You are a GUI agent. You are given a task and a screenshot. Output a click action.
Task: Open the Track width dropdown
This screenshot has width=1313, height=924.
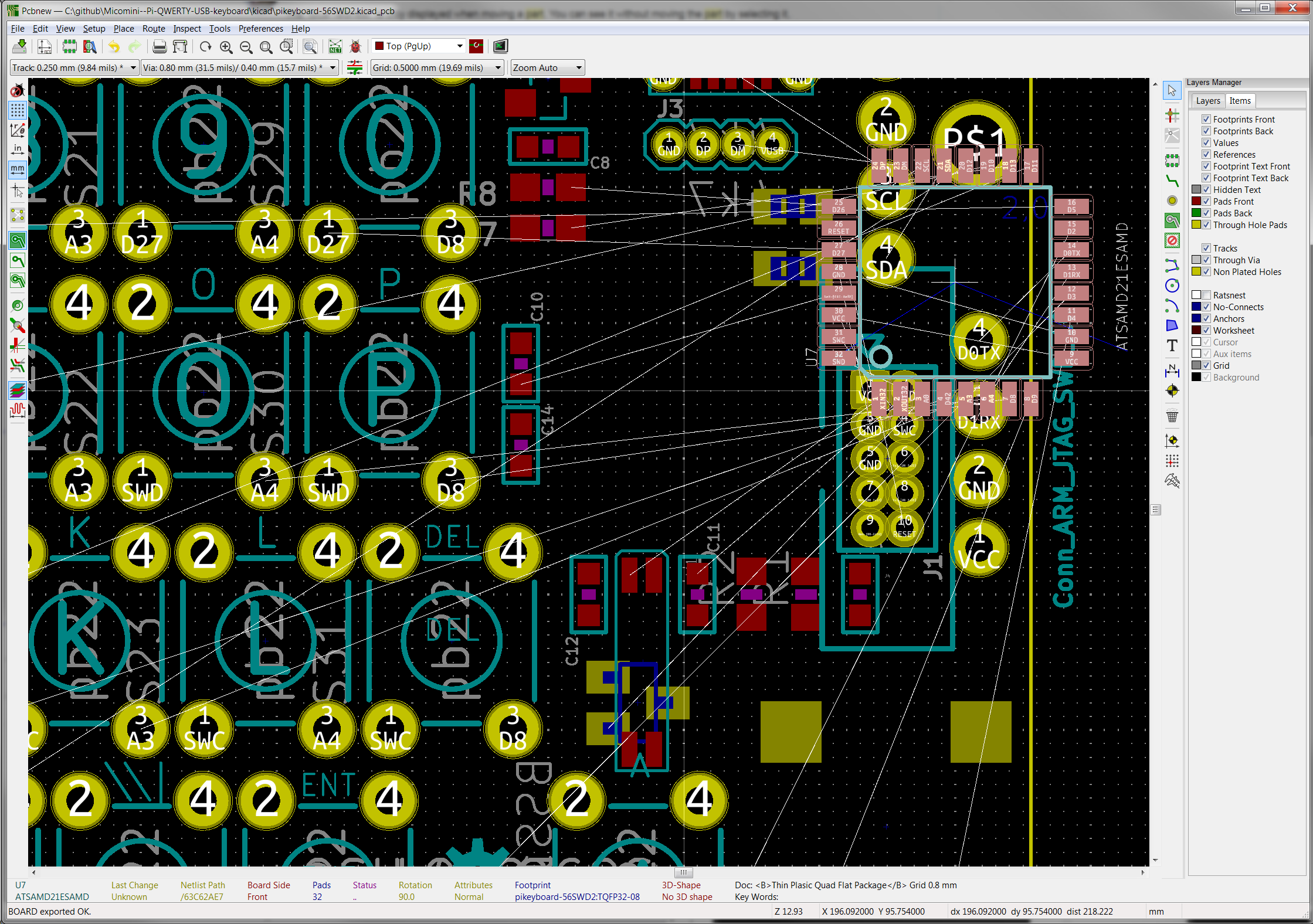point(74,67)
